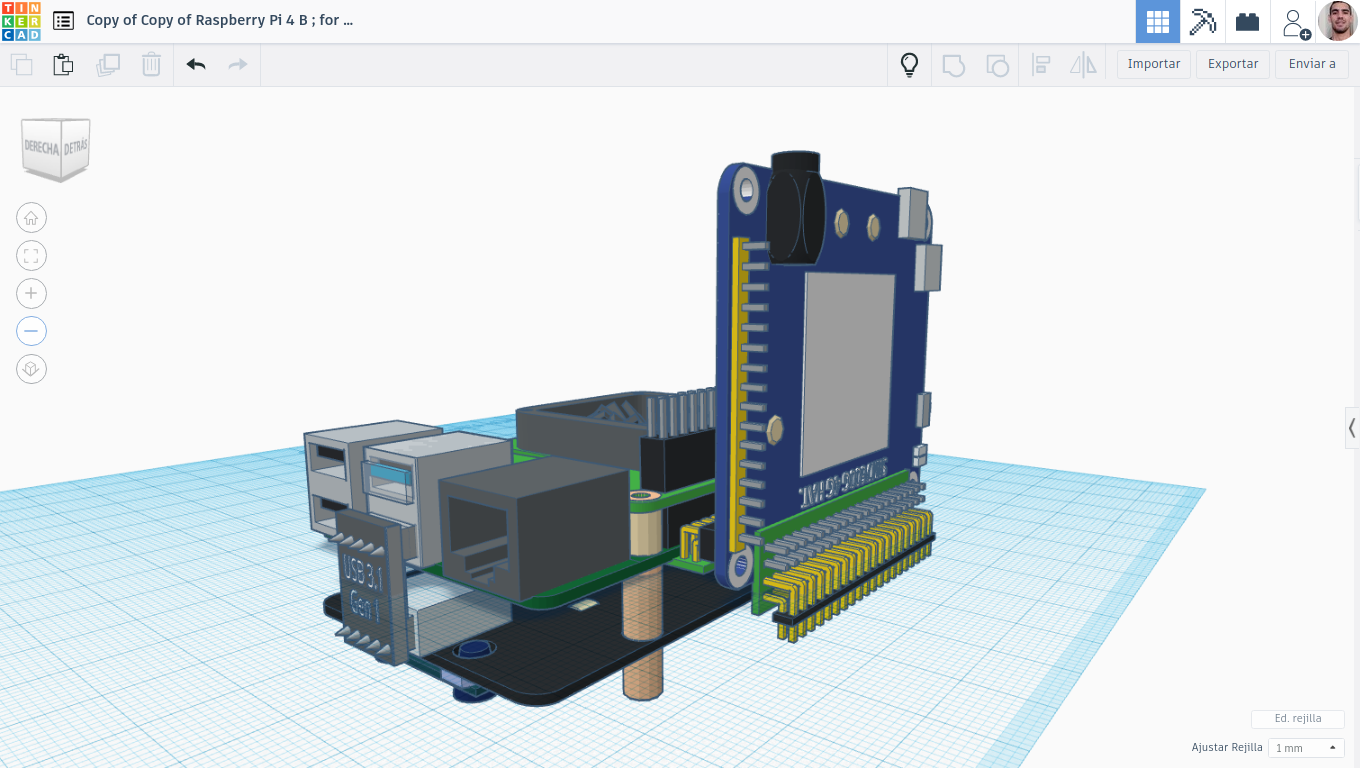The height and width of the screenshot is (768, 1360).
Task: Open the designs list icon
Action: click(x=63, y=20)
